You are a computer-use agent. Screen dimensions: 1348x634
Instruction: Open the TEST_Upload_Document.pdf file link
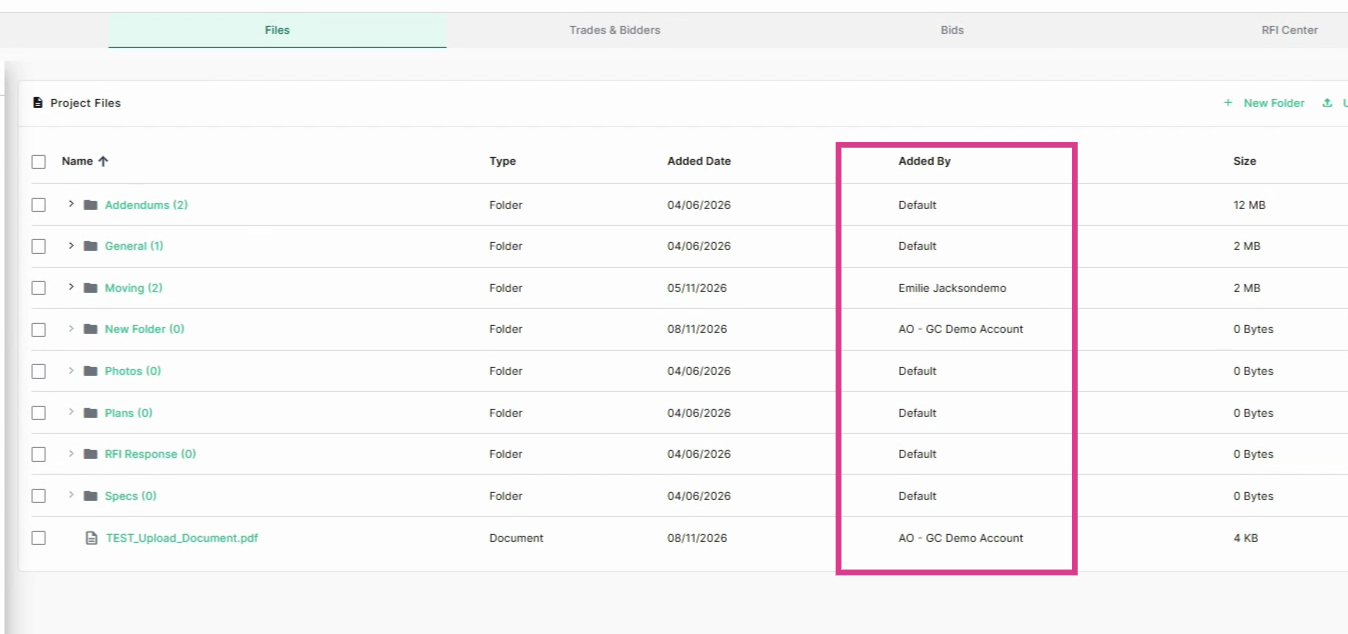[x=182, y=538]
